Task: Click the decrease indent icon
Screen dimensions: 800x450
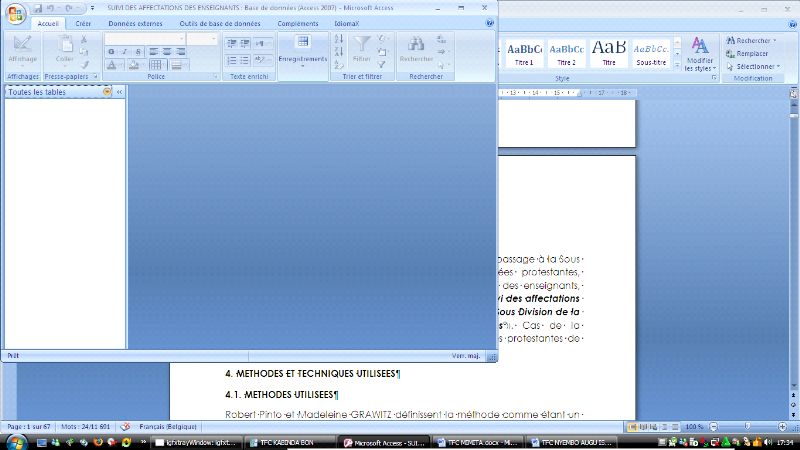Action: (x=232, y=43)
